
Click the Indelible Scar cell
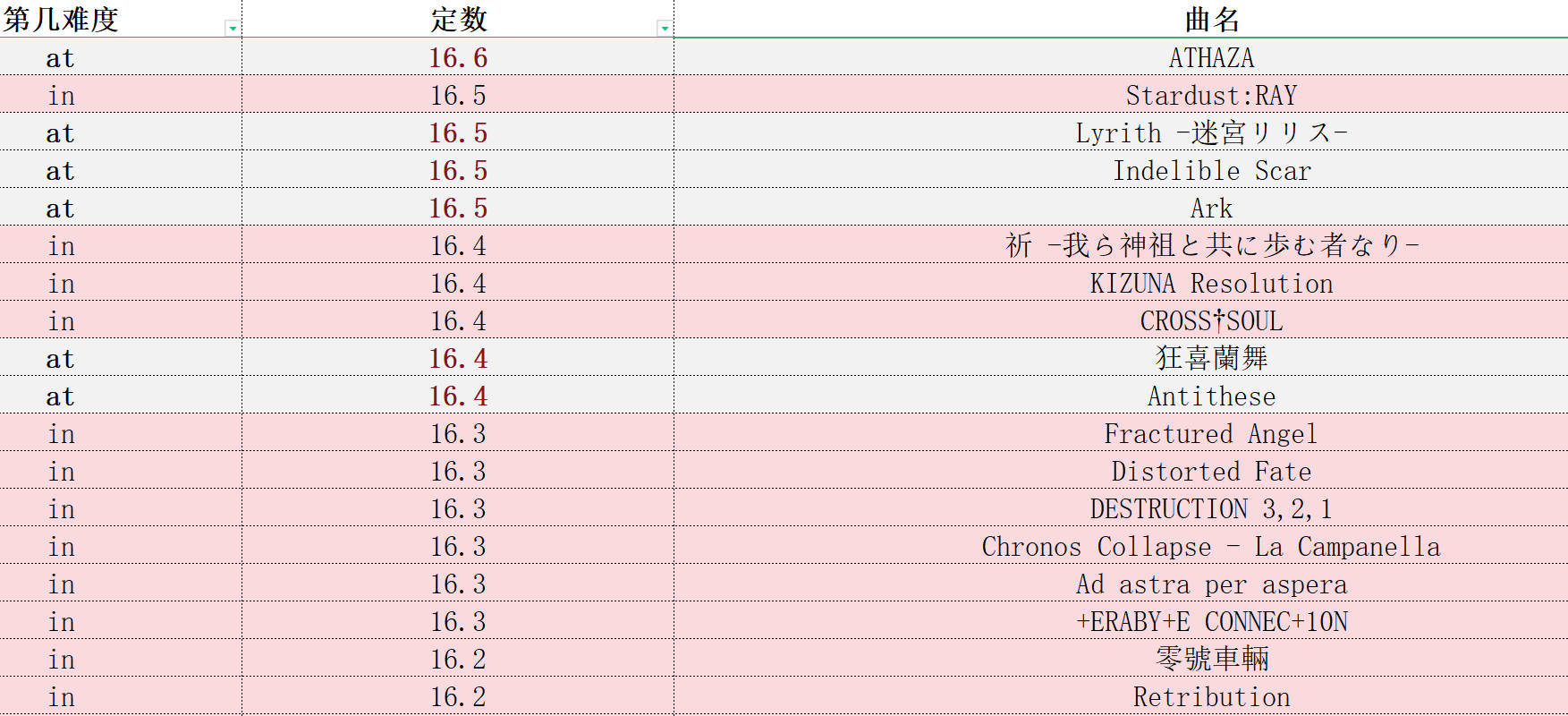click(x=1121, y=170)
